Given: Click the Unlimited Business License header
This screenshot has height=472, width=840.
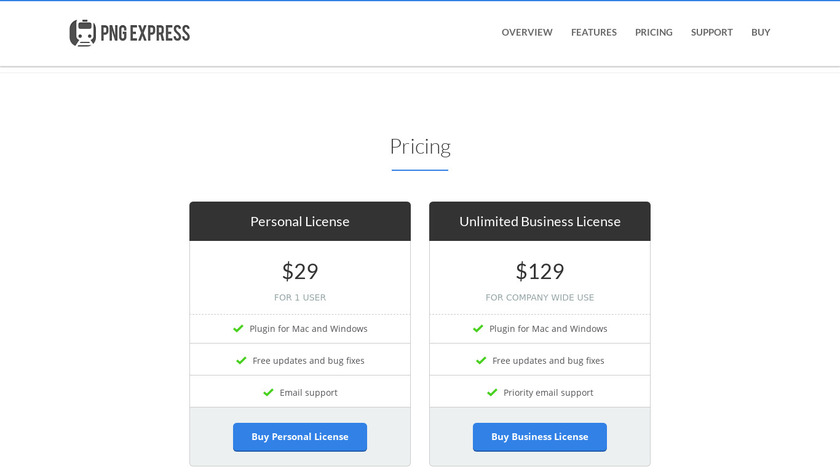Looking at the screenshot, I should pyautogui.click(x=540, y=222).
